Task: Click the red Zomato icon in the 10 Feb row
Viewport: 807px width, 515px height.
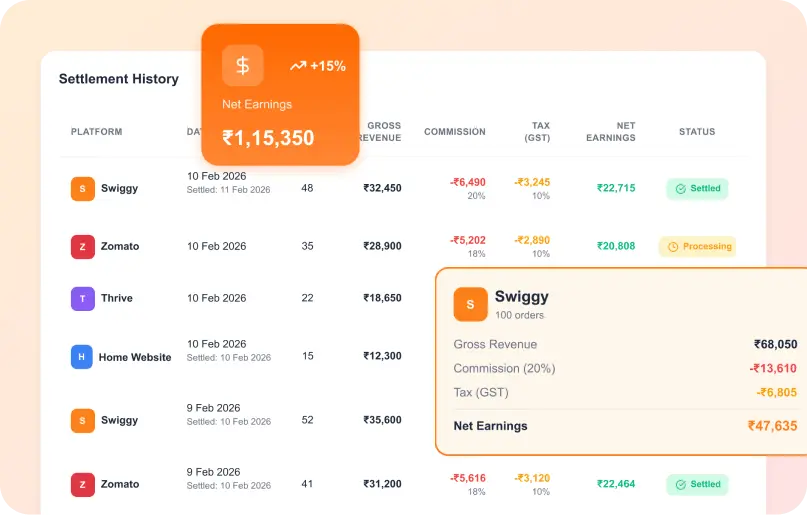Action: (82, 246)
